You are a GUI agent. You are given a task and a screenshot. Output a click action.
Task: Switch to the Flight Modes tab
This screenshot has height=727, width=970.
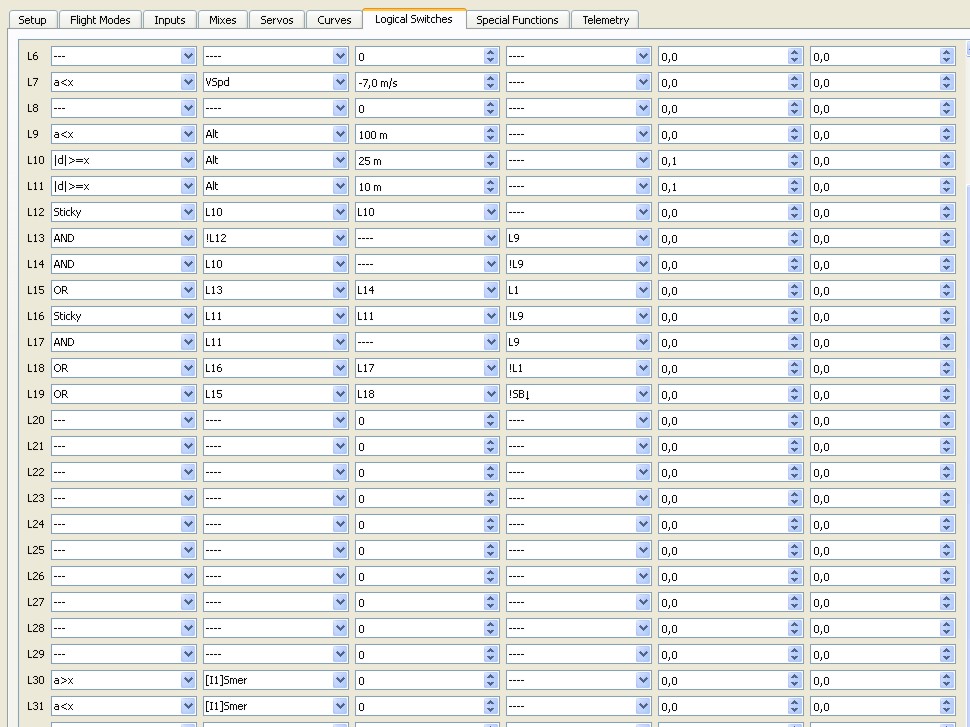[100, 20]
